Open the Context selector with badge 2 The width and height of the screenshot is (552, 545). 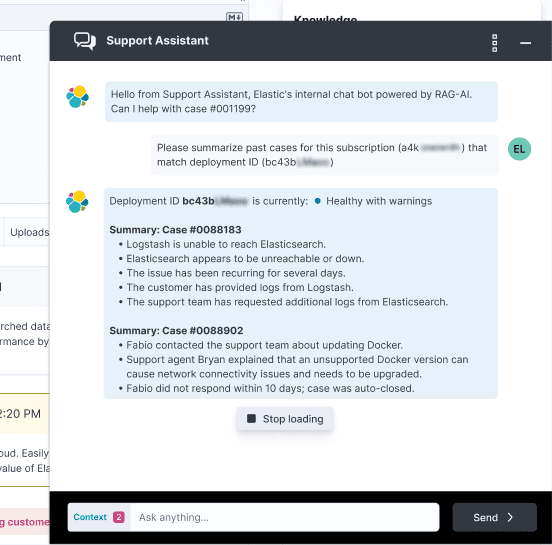click(x=99, y=517)
